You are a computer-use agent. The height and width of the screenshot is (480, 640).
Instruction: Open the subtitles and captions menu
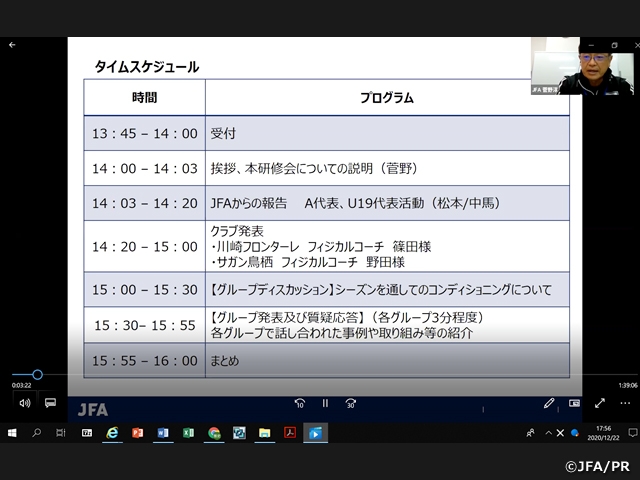click(51, 403)
